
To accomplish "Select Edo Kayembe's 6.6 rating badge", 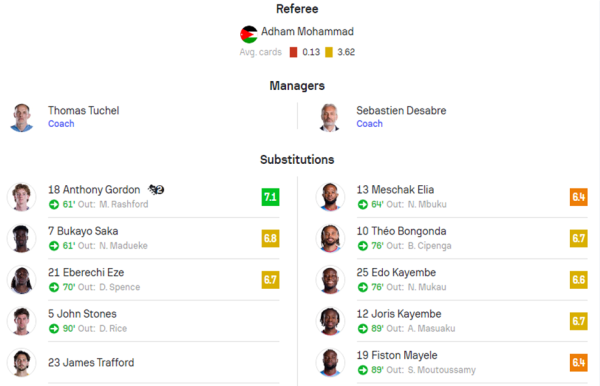I will pos(579,280).
